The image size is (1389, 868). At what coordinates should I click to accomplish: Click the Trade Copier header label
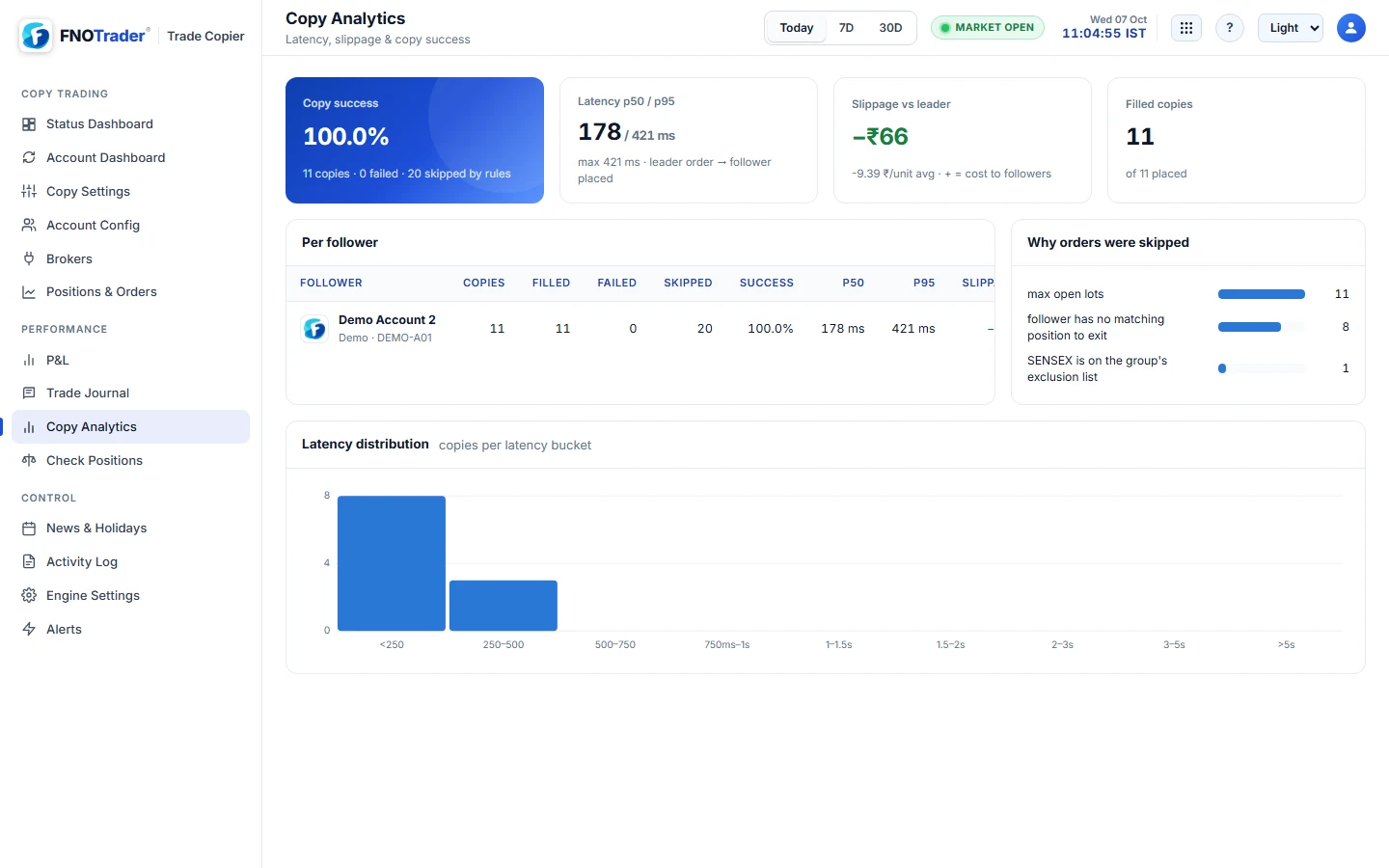(x=205, y=36)
